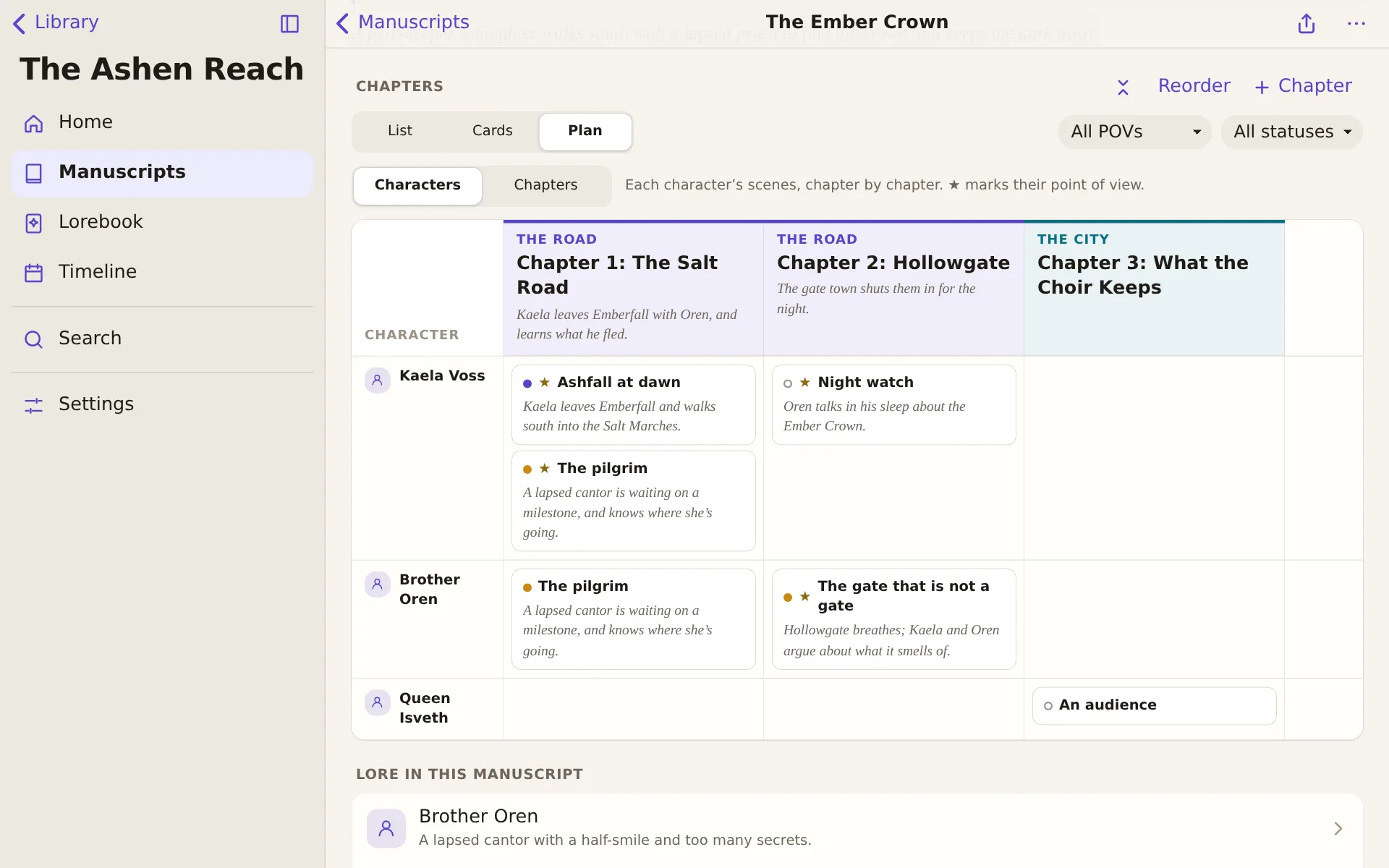This screenshot has width=1389, height=868.
Task: Open Settings from sidebar
Action: pyautogui.click(x=163, y=404)
